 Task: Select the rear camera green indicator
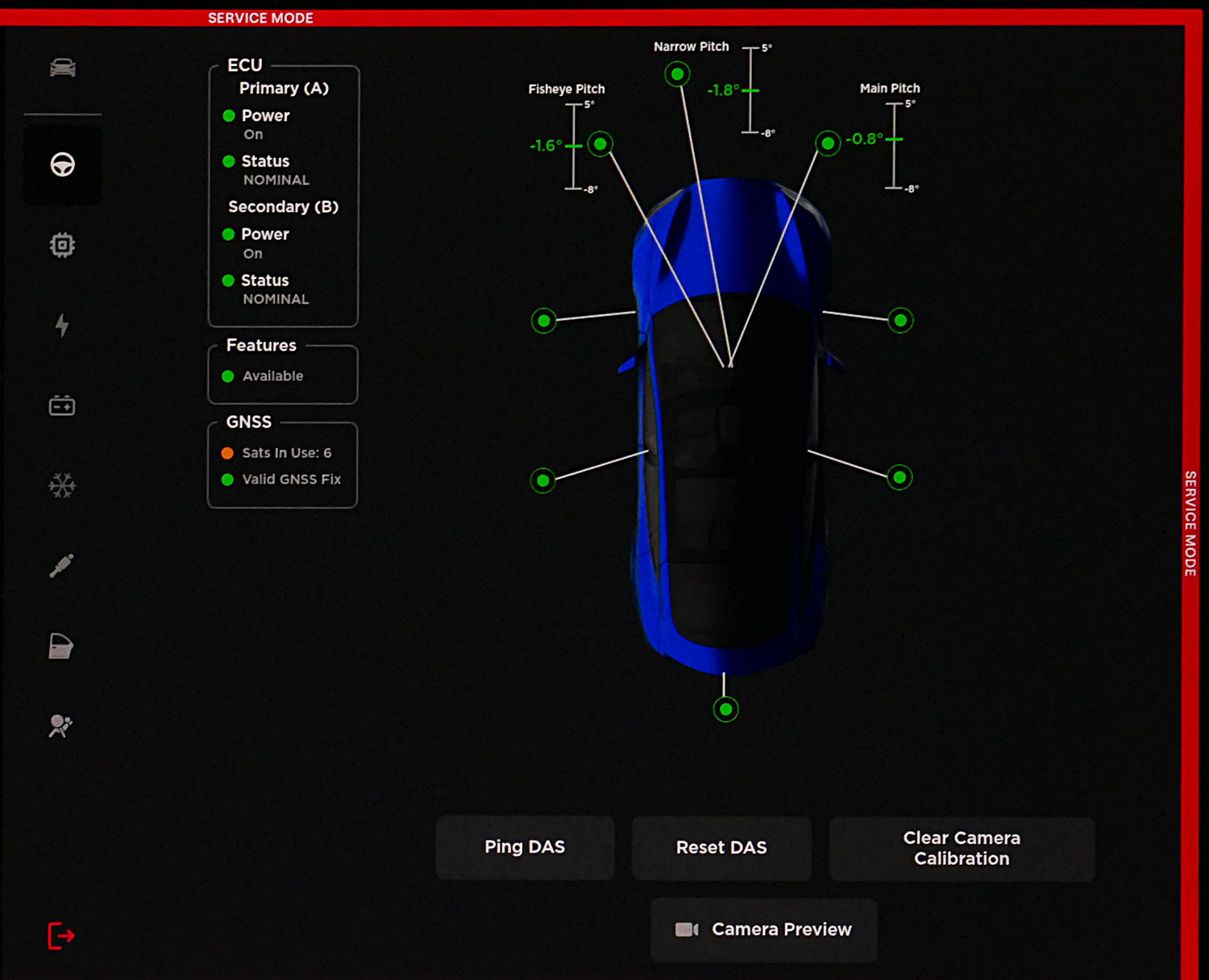[x=725, y=708]
